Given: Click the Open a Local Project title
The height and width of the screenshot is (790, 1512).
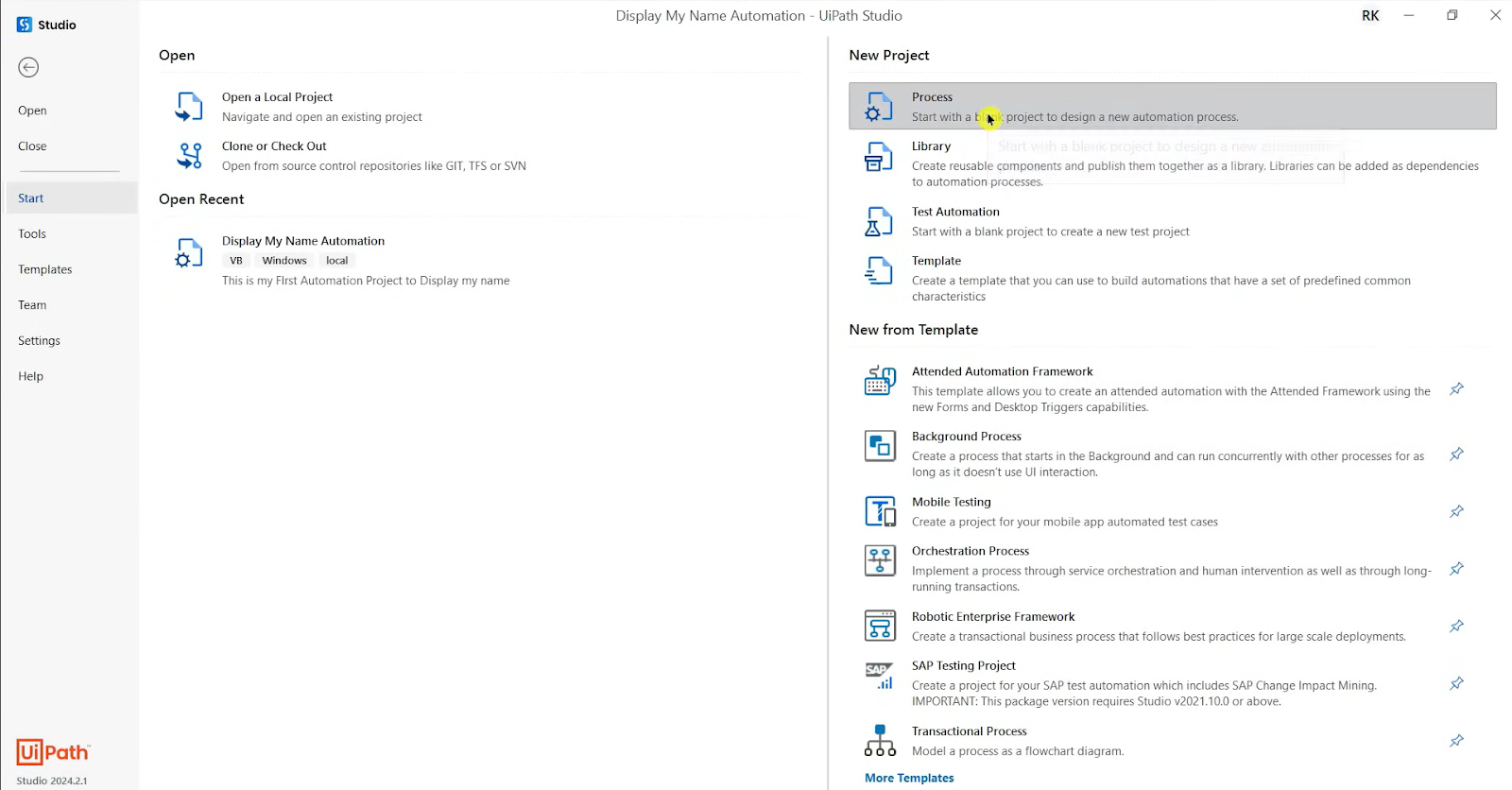Looking at the screenshot, I should click(277, 97).
